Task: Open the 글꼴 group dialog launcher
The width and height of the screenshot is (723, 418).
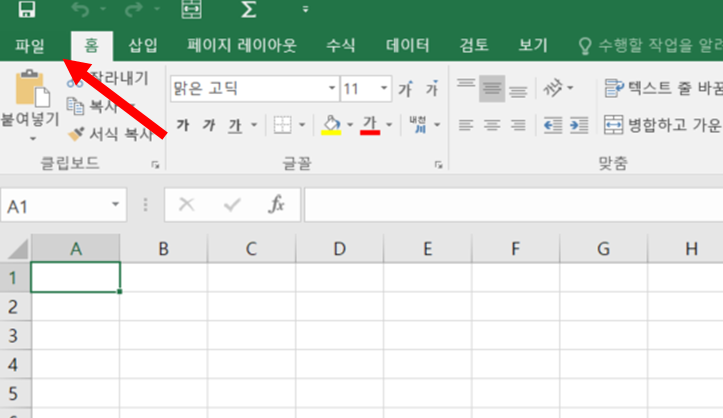Action: click(439, 165)
